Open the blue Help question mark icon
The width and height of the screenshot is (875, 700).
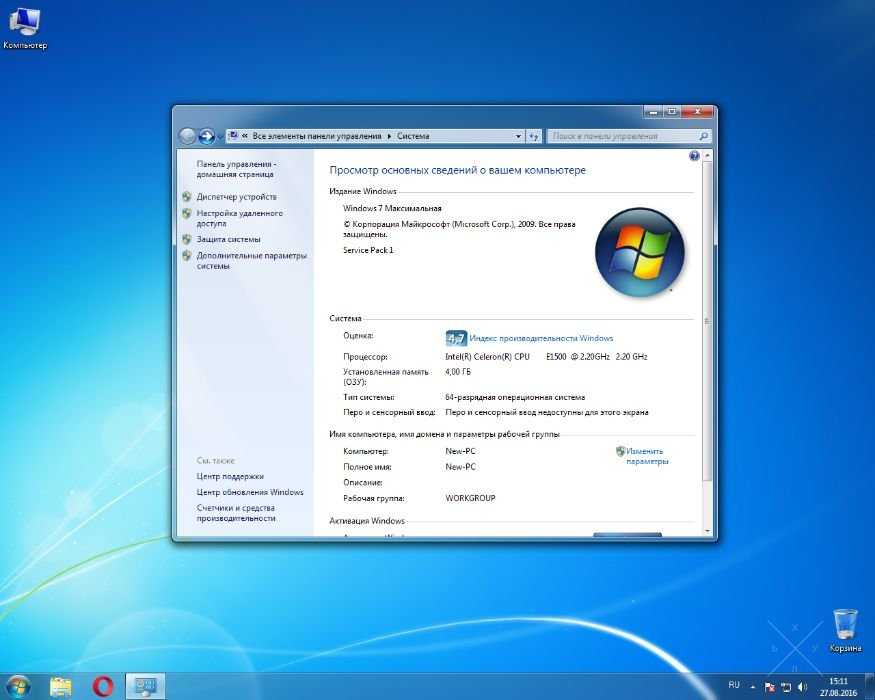[694, 156]
